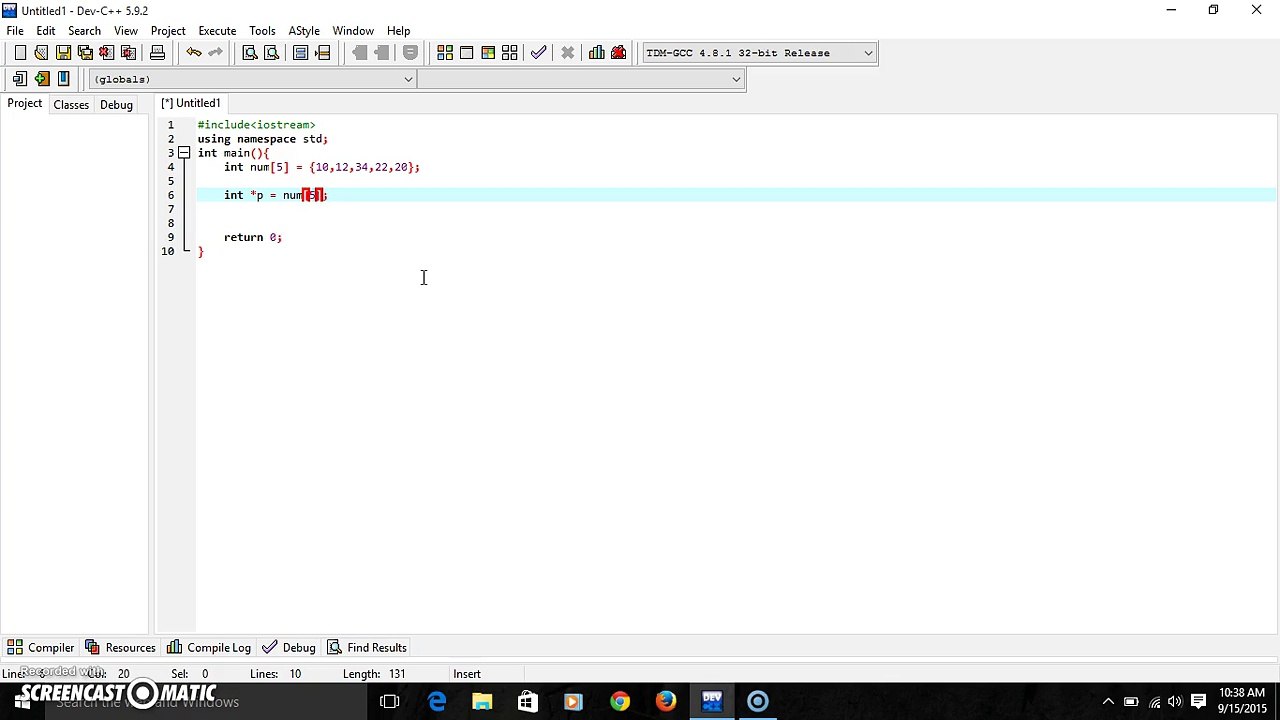Image resolution: width=1280 pixels, height=720 pixels.
Task: Click the Delete Profiling Information icon
Action: (618, 53)
